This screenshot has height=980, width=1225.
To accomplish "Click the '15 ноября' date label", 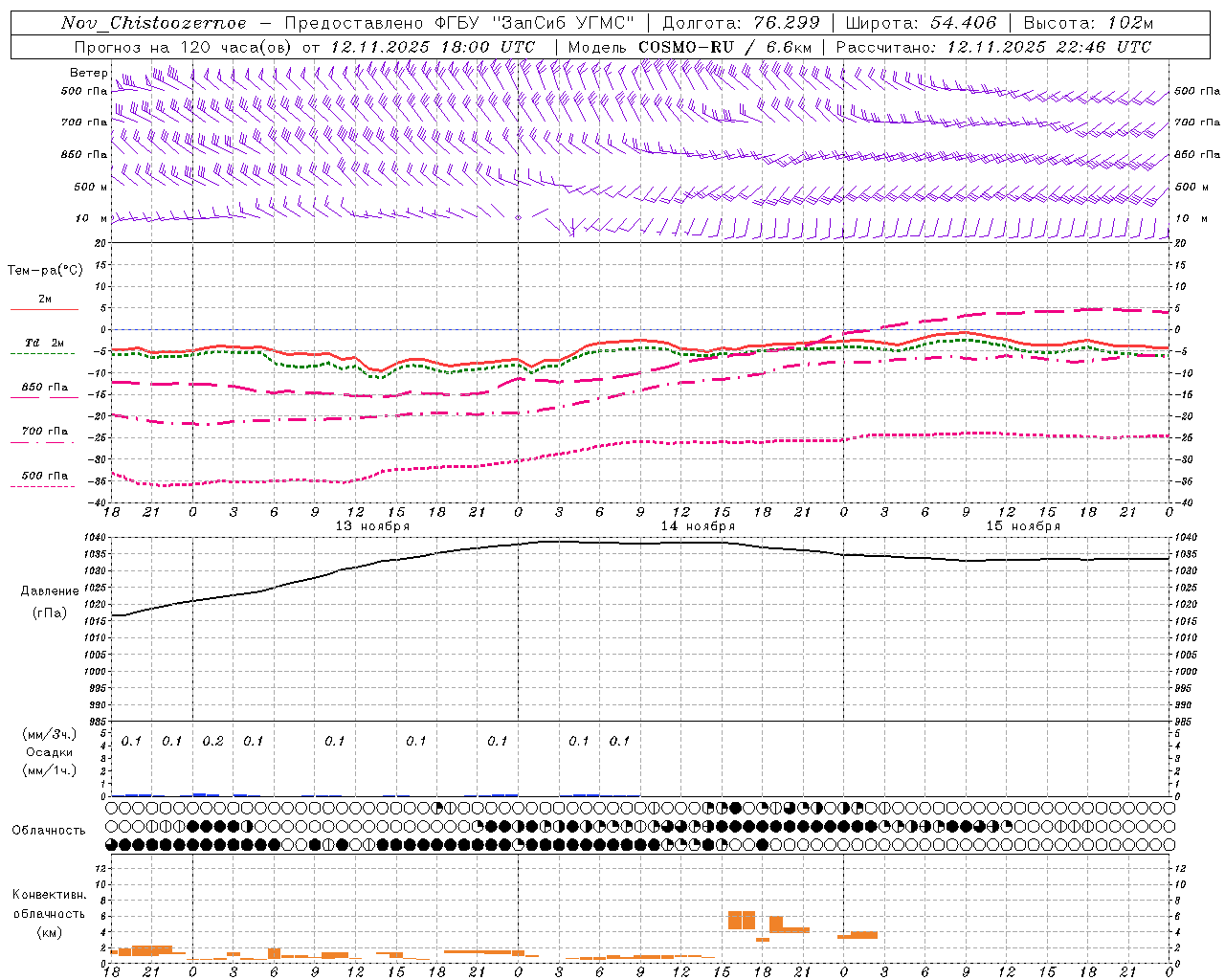I will click(1023, 526).
